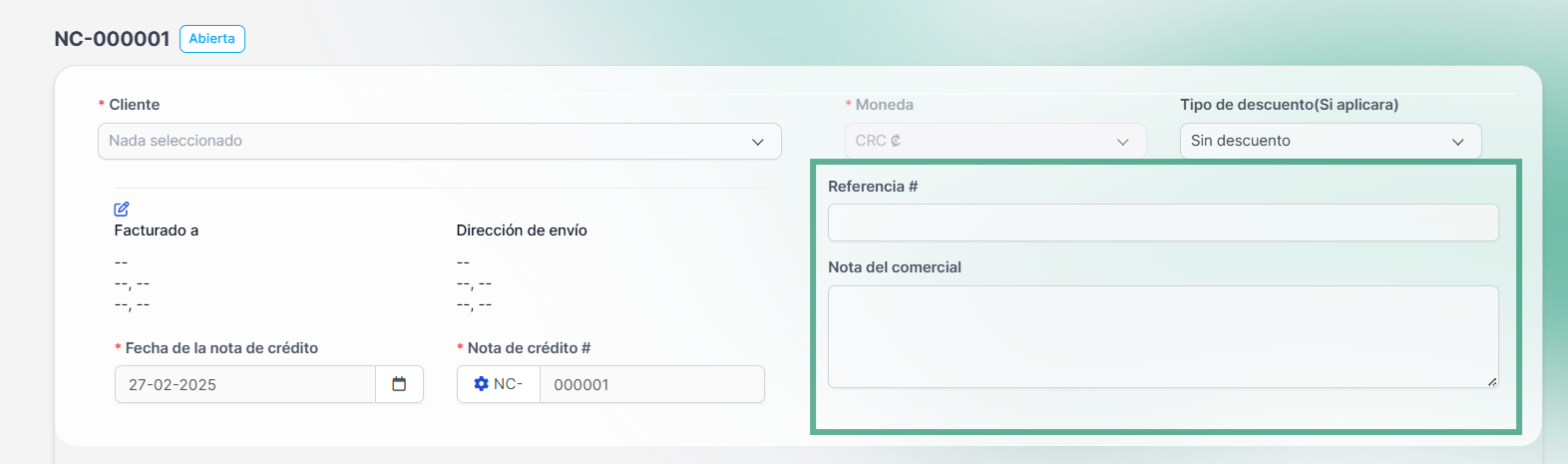Click the chevron arrow in Sin descuento selector
Image resolution: width=1568 pixels, height=464 pixels.
tap(1458, 142)
